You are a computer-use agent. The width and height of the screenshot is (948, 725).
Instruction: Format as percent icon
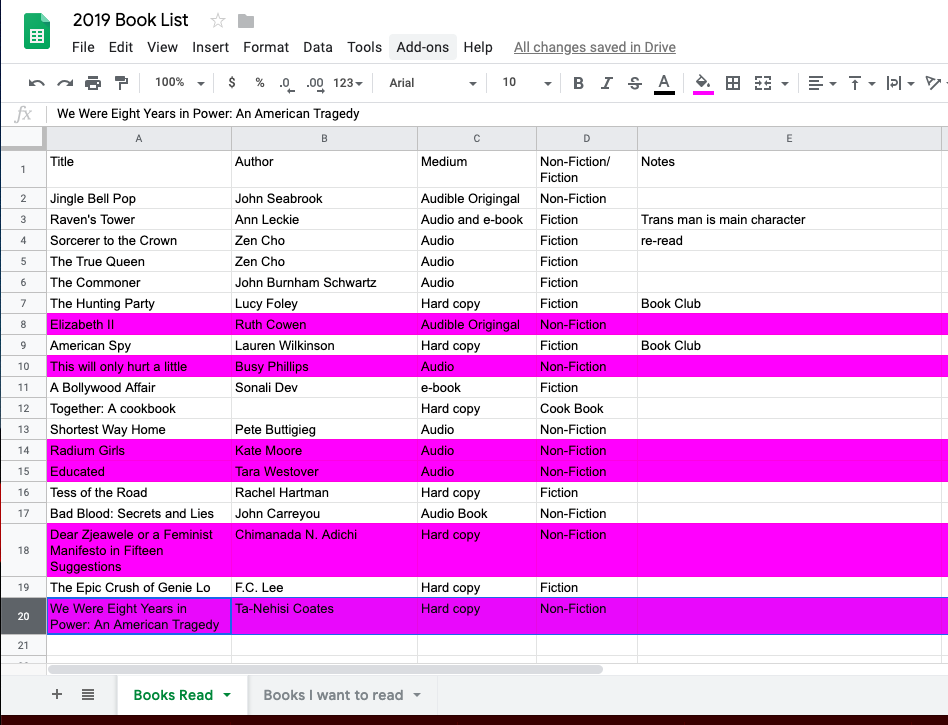coord(260,82)
